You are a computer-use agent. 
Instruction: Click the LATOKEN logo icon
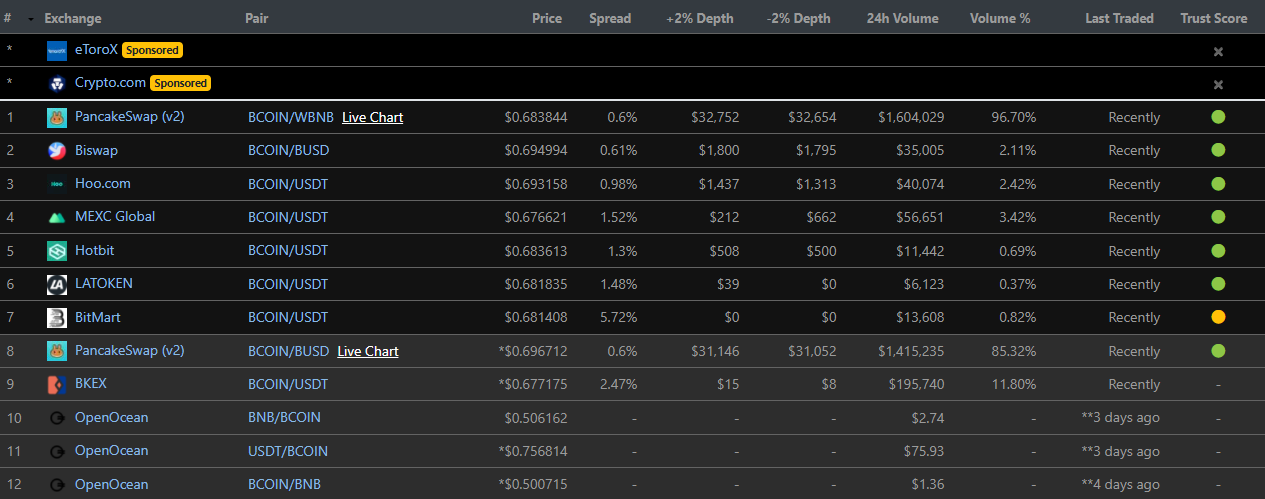57,284
